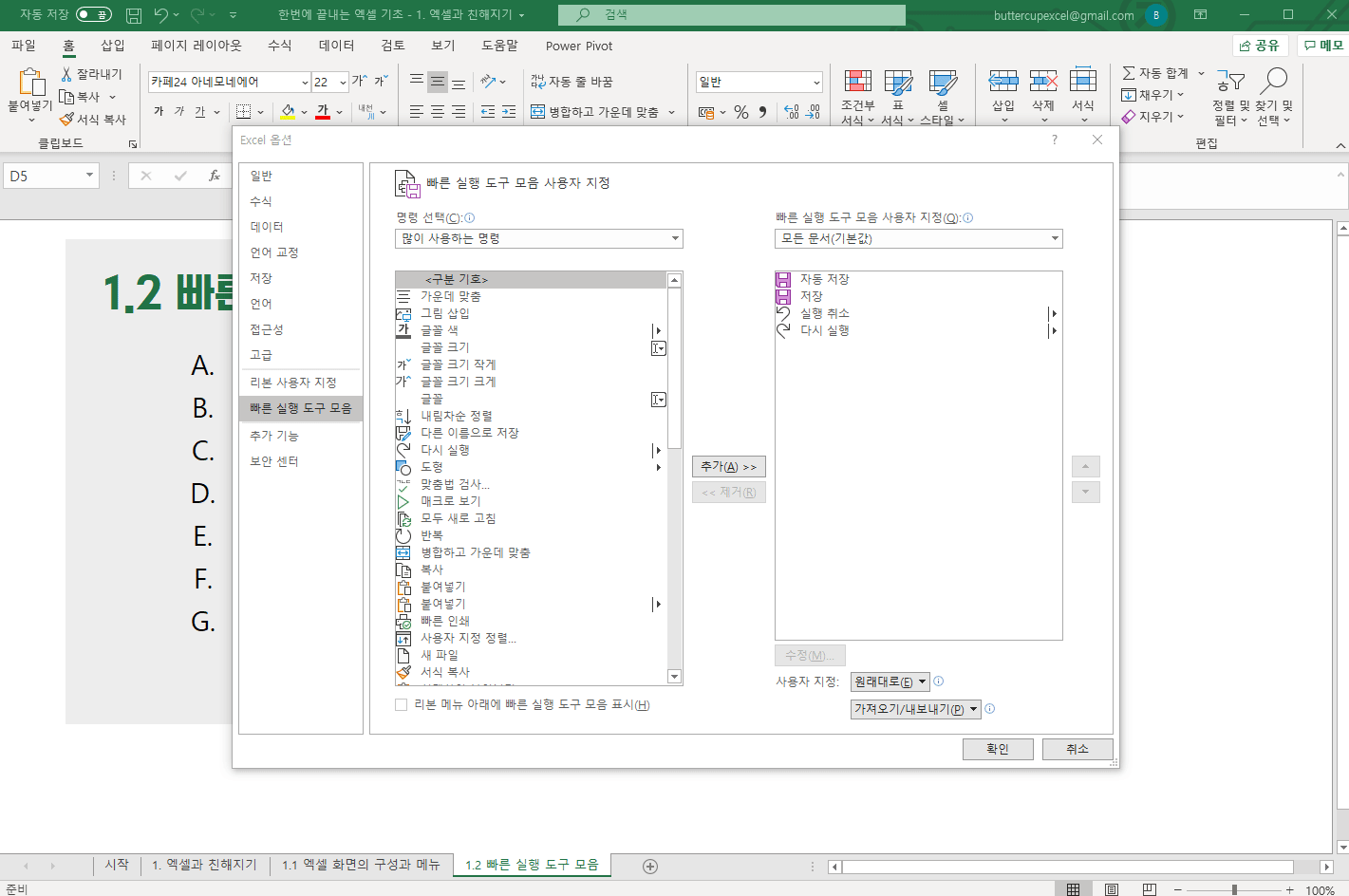Screen dimensions: 1349x896
Task: Click the Wrap Text (자동 줄 바꿈) button
Action: click(x=572, y=82)
